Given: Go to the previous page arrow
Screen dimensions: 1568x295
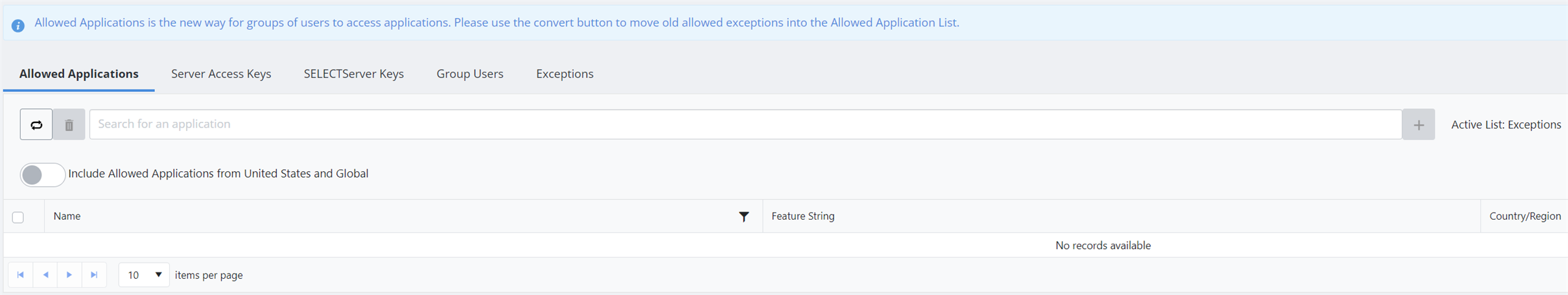Looking at the screenshot, I should 45,275.
